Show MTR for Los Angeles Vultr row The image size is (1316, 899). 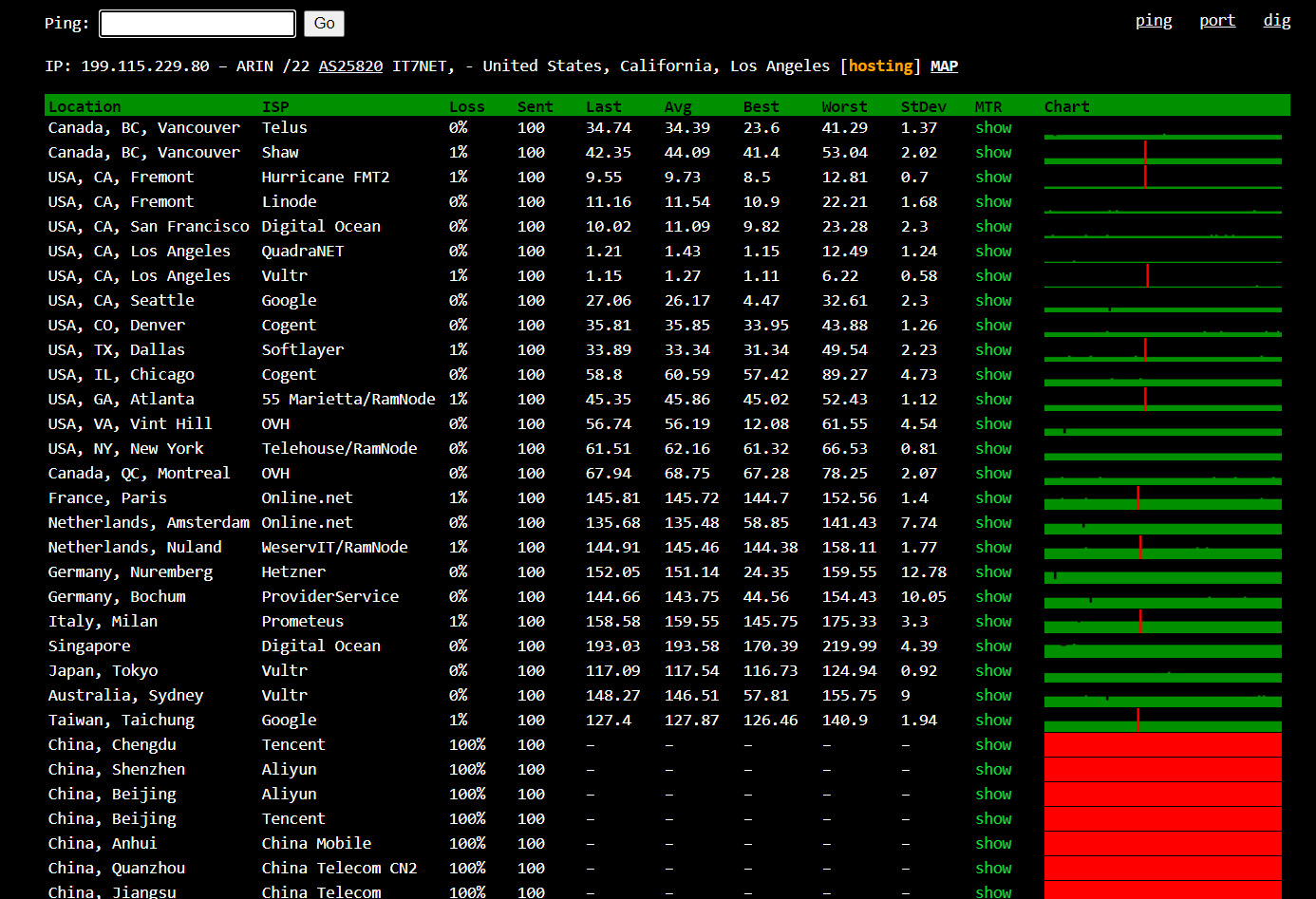pyautogui.click(x=993, y=276)
